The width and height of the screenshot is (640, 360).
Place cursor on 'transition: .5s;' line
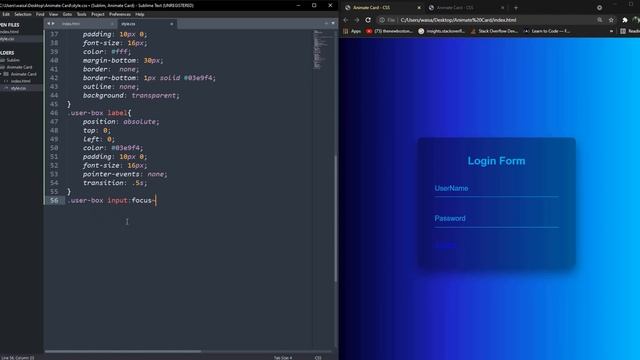click(115, 183)
